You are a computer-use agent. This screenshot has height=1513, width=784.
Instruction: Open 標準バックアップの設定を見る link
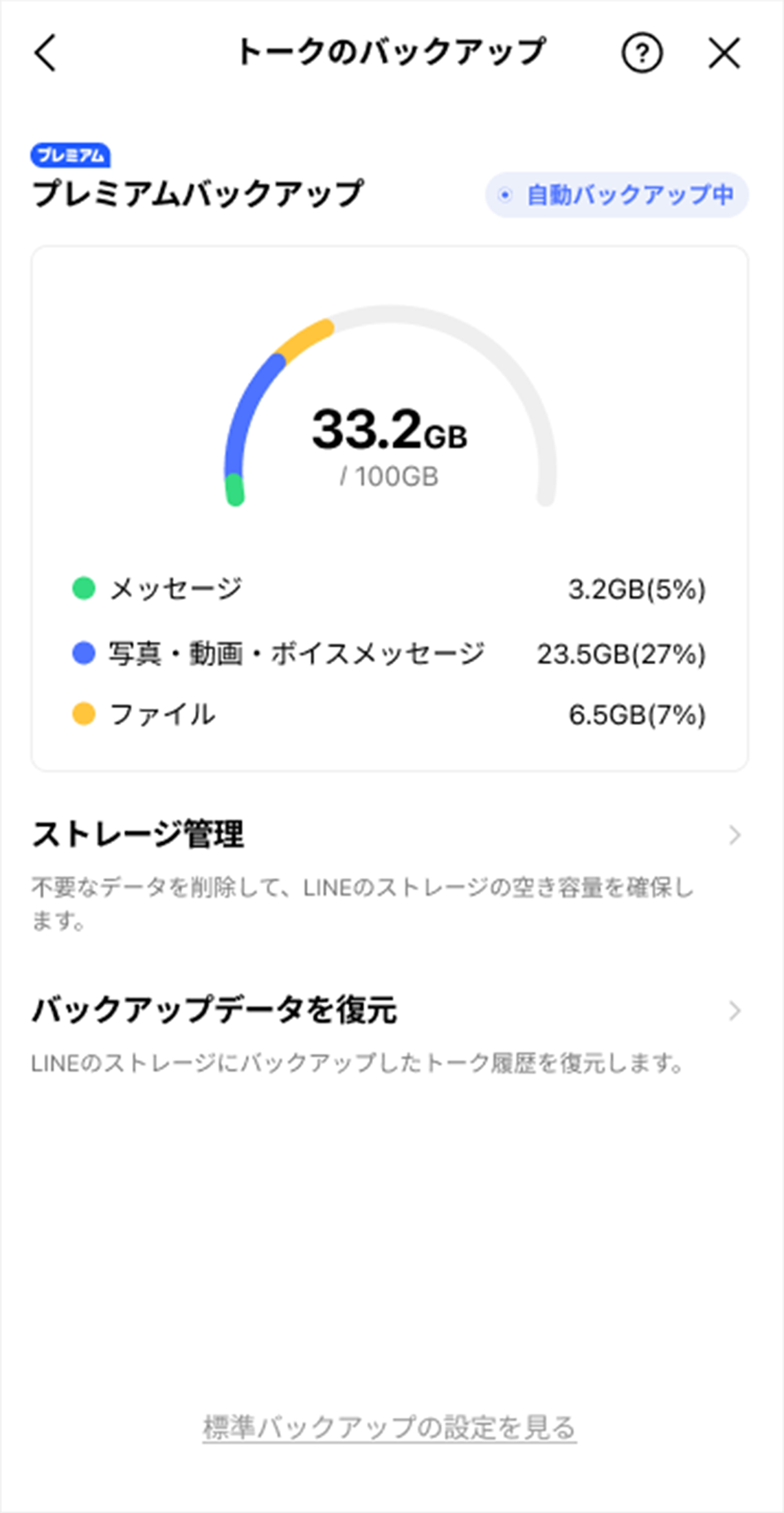[x=389, y=1428]
